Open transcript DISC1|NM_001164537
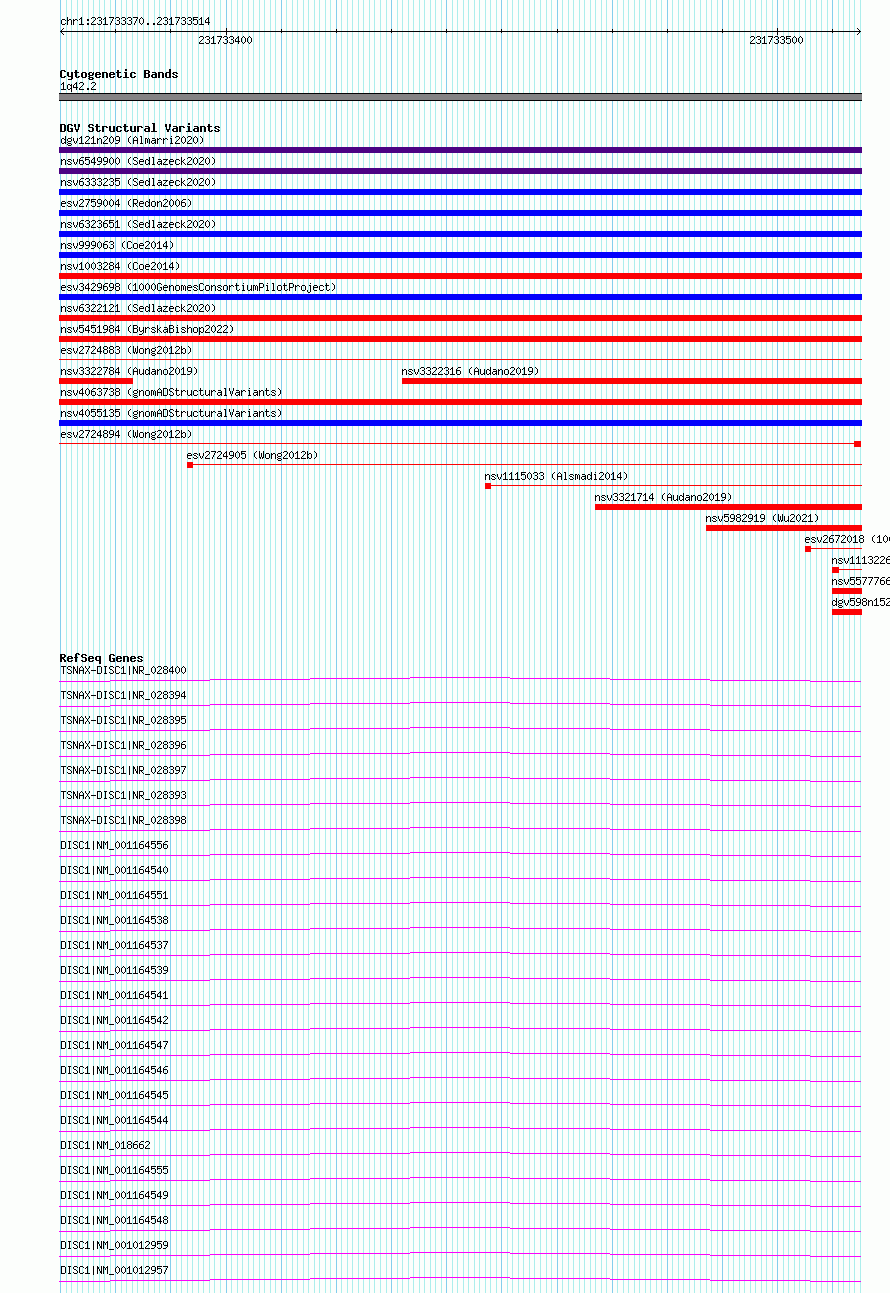Viewport: 890px width, 1293px height. tap(114, 945)
